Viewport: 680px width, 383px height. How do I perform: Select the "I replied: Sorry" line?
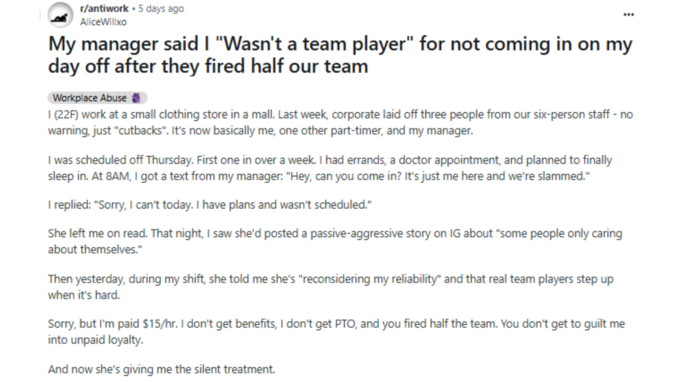point(210,205)
